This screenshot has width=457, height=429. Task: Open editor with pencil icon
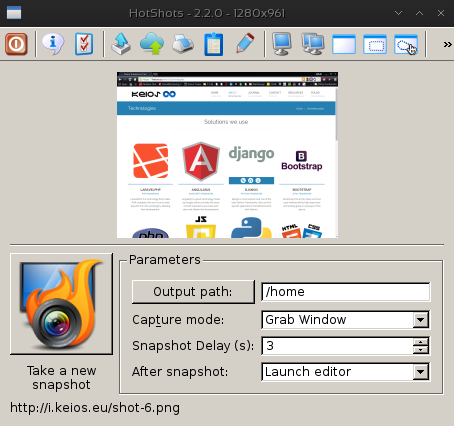pos(245,44)
